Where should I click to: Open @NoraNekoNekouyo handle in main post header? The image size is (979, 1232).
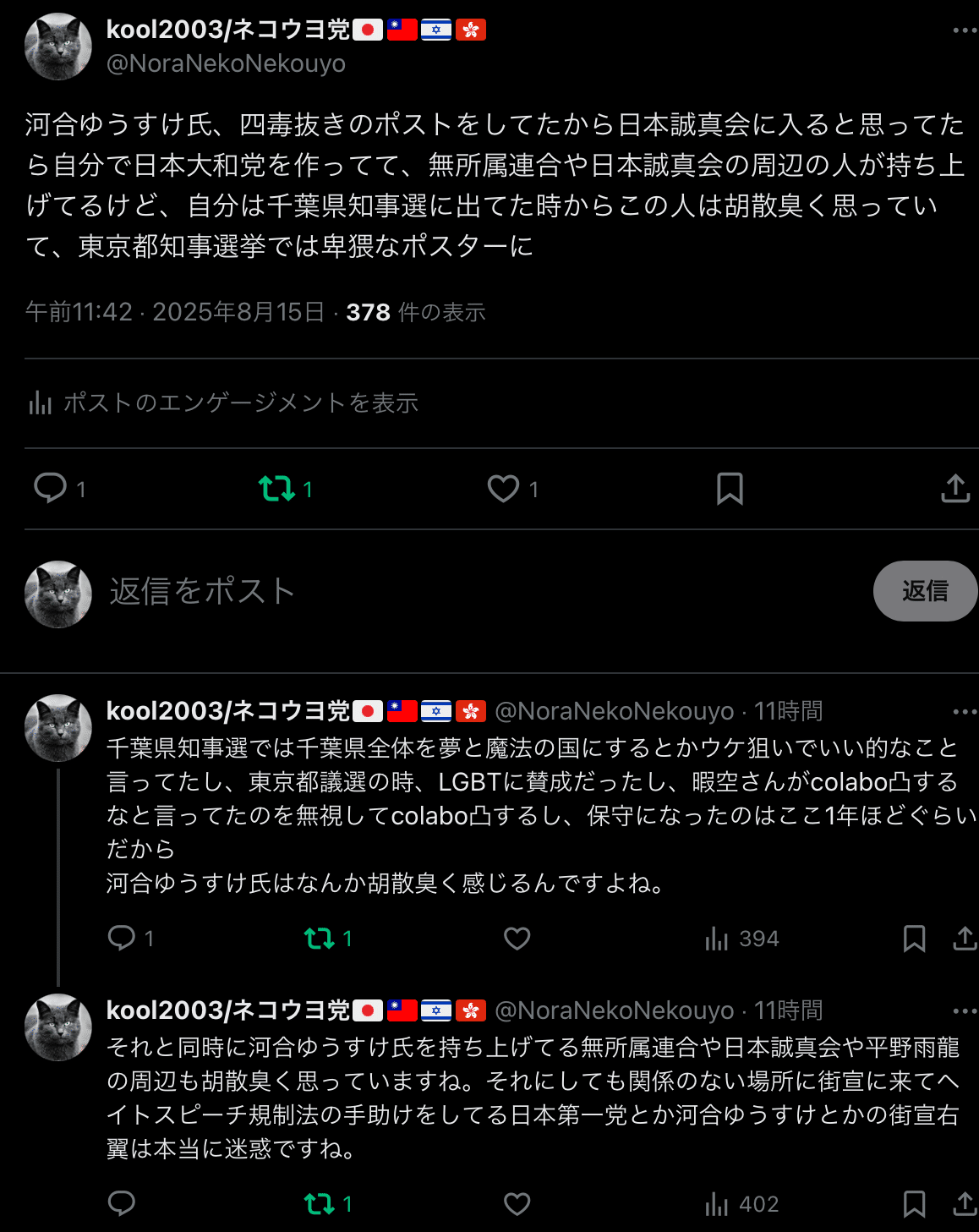[226, 63]
